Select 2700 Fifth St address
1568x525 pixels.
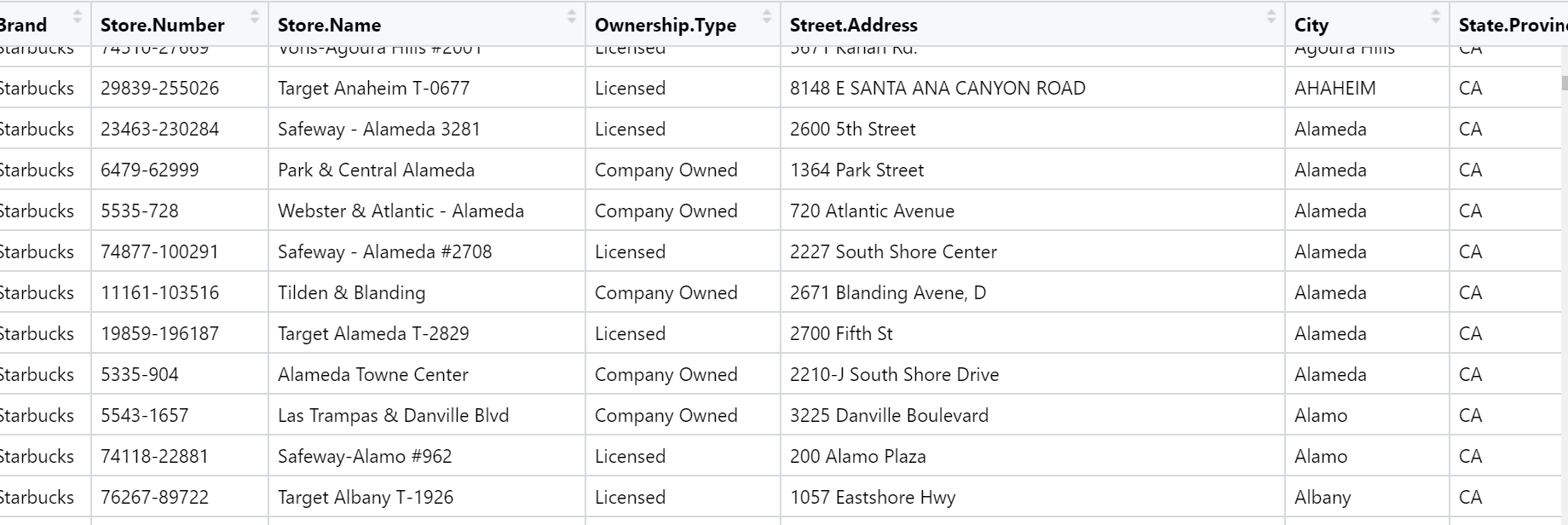point(841,333)
